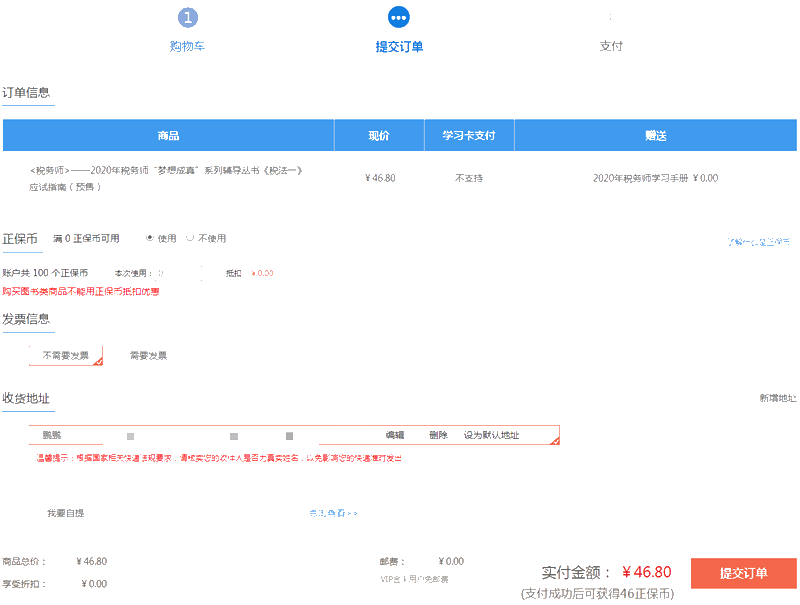This screenshot has width=800, height=605.
Task: Click the 商品 column header
Action: 168,134
